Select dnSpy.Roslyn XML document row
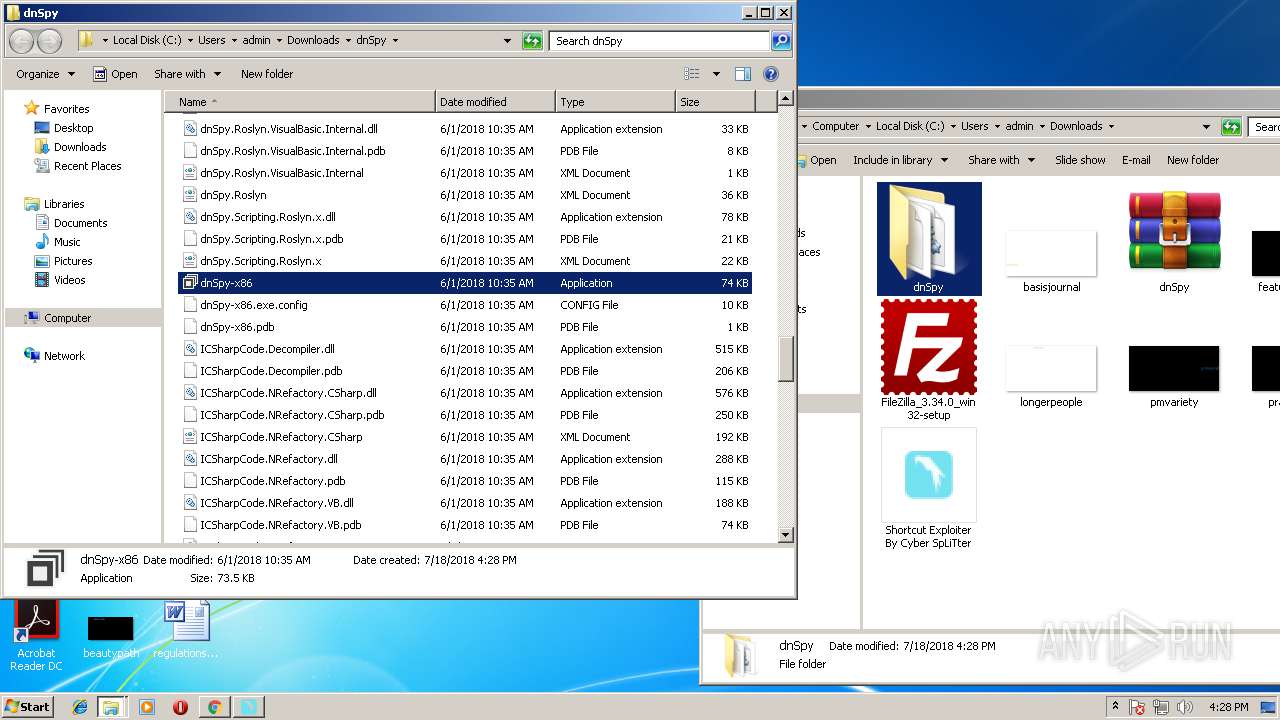1280x720 pixels. [465, 195]
